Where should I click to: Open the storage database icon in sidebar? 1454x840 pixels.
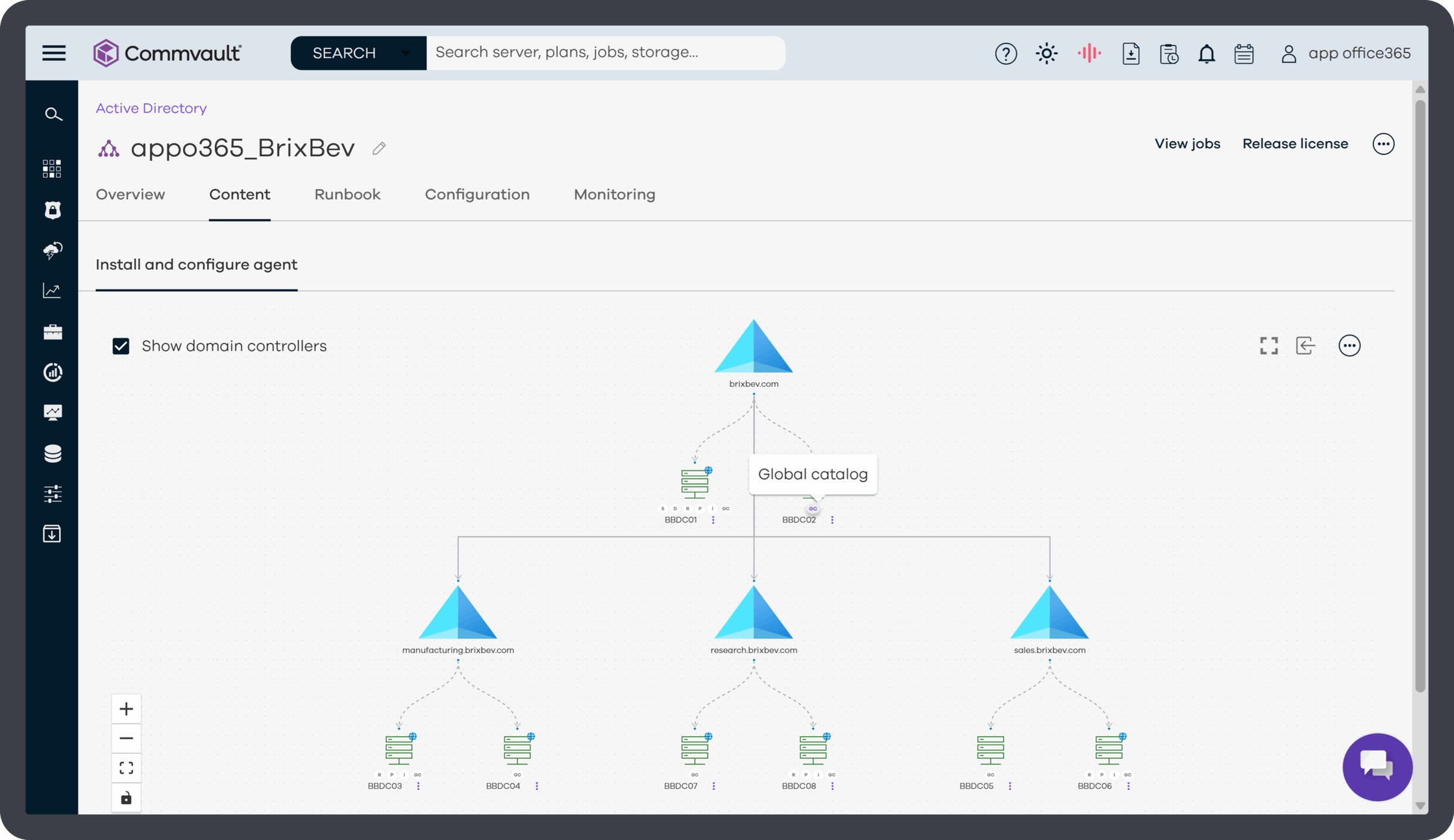tap(52, 453)
